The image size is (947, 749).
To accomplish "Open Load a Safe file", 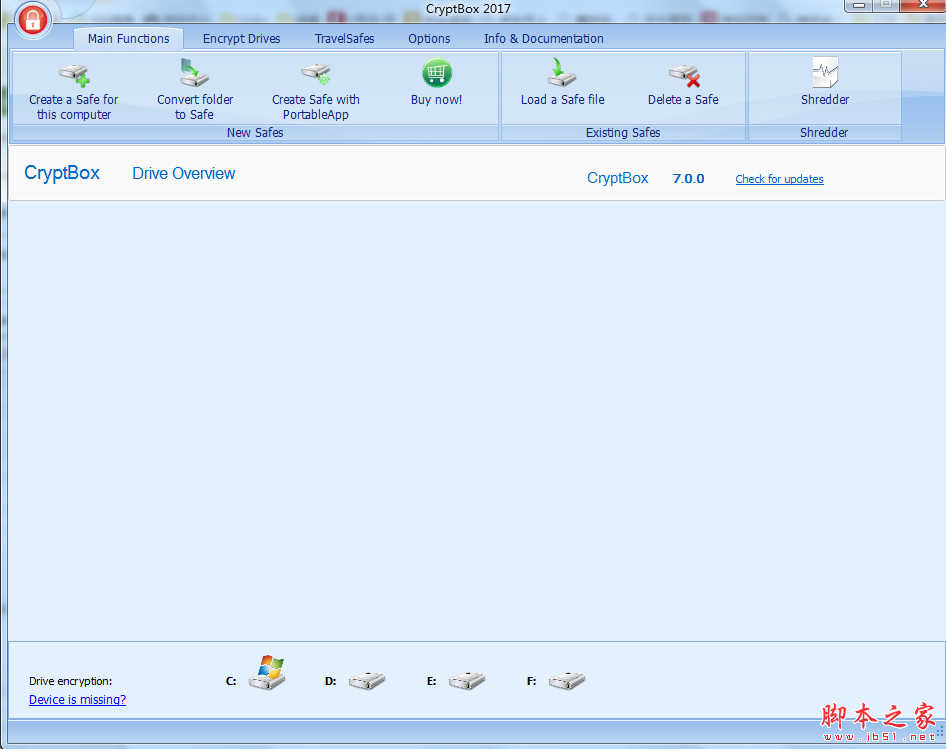I will (562, 74).
